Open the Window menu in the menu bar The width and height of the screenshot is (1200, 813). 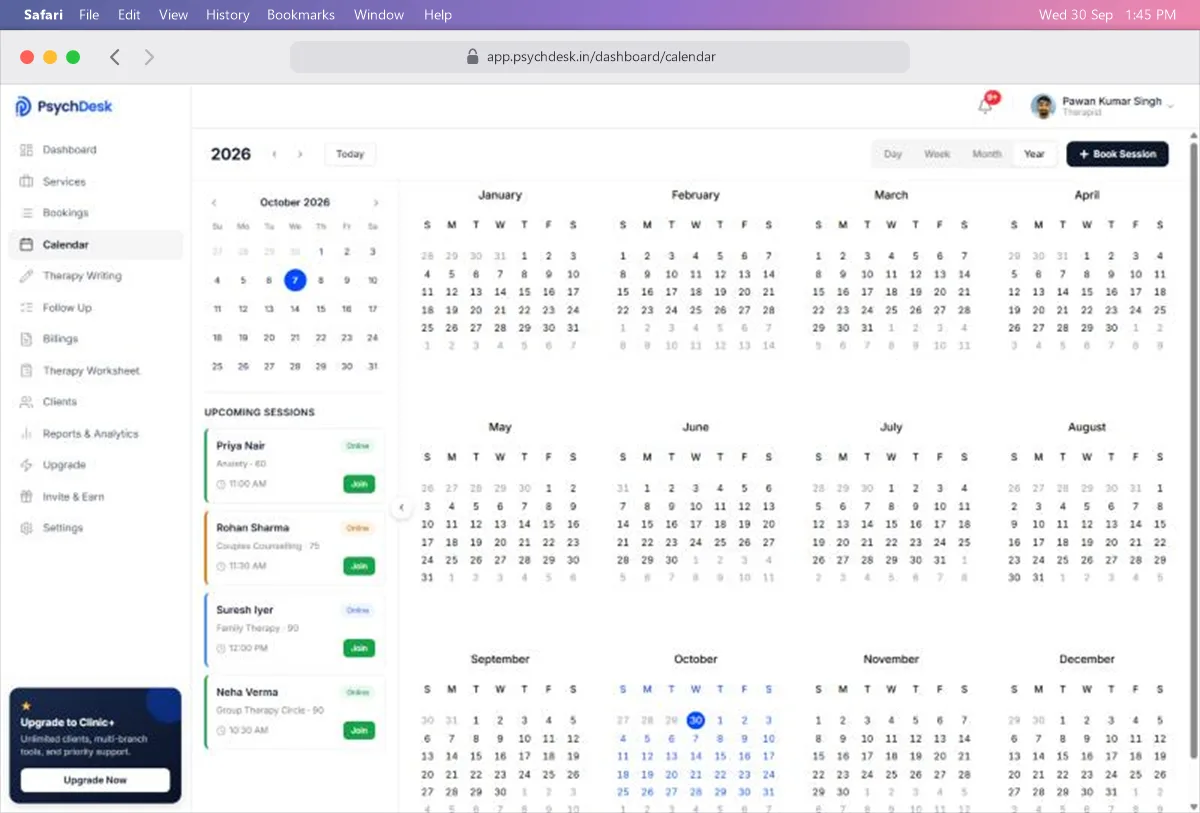(379, 15)
